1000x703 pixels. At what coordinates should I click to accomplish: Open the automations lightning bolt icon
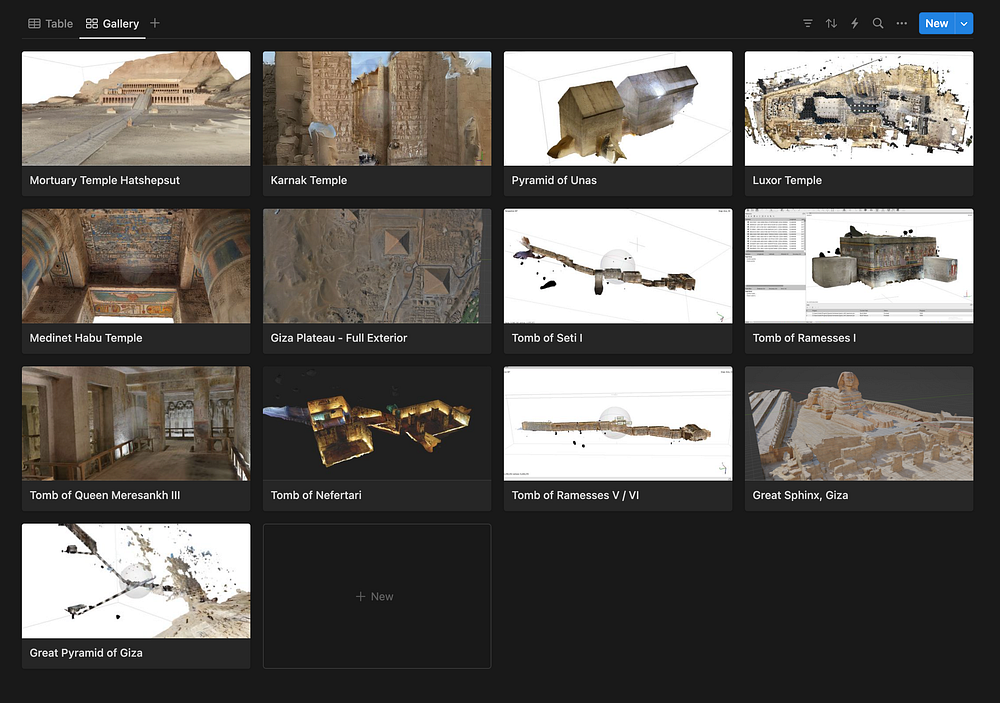tap(855, 24)
